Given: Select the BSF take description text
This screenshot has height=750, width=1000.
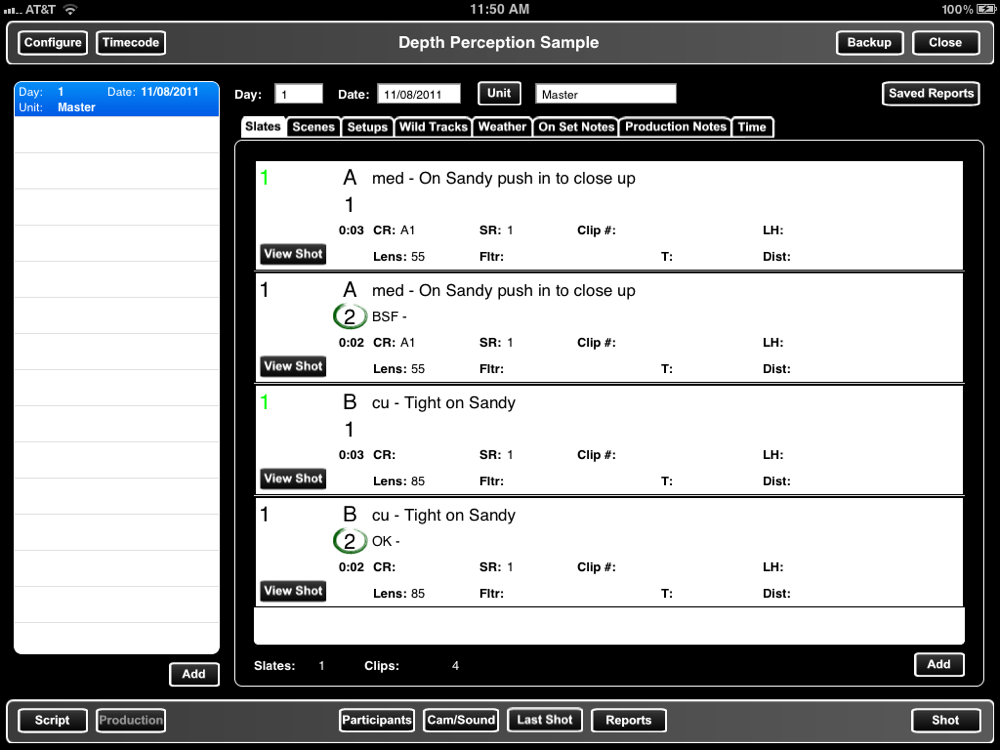Looking at the screenshot, I should (x=389, y=317).
